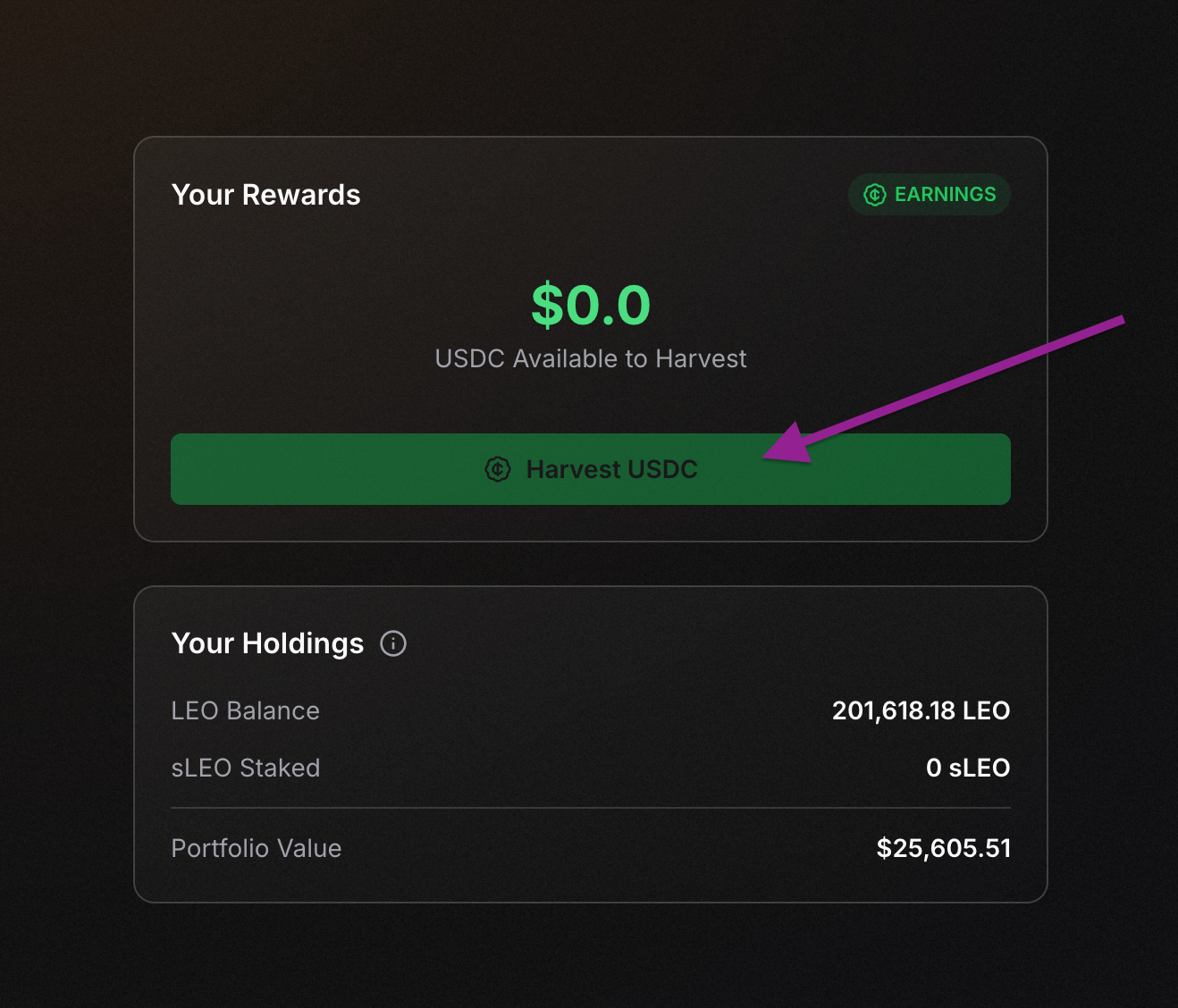Open the Your Holdings info icon

pos(393,643)
